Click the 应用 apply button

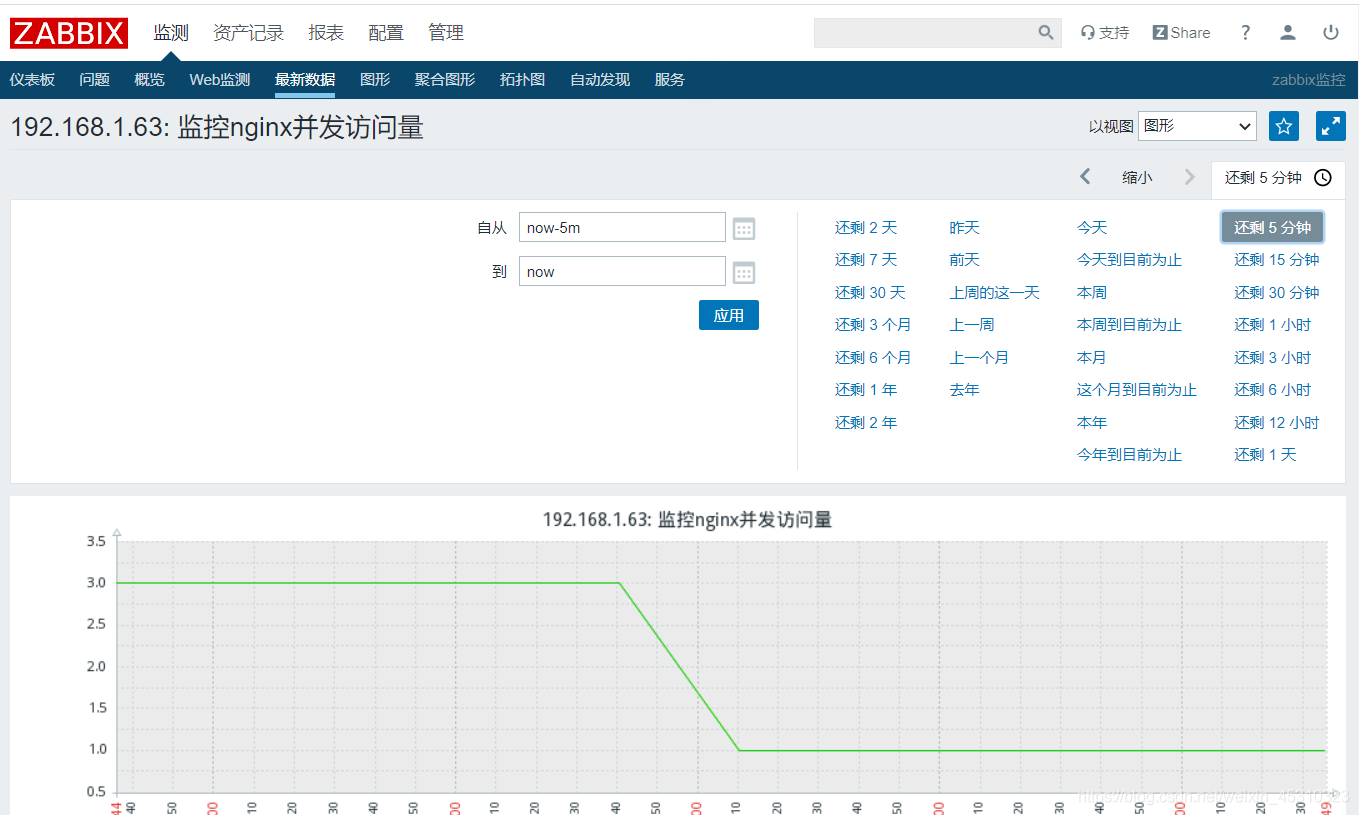click(x=729, y=315)
